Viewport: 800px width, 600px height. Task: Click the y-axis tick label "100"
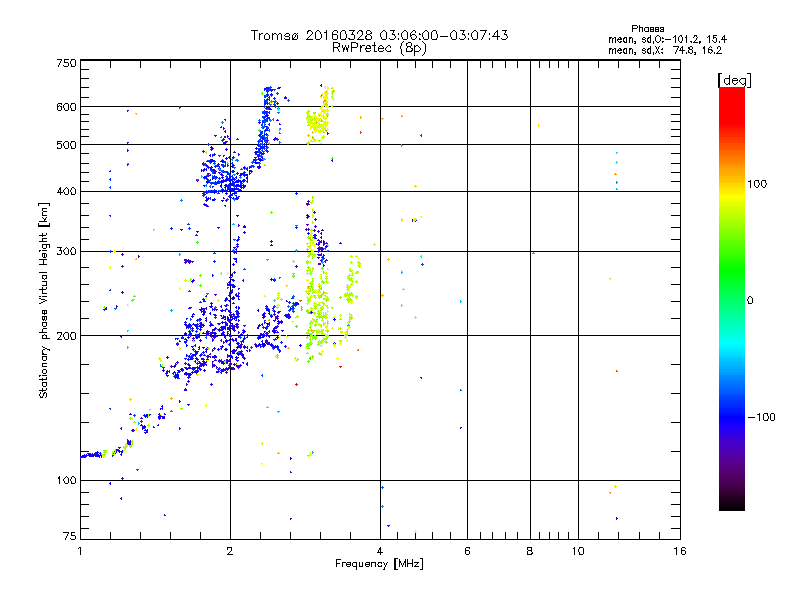pos(66,480)
